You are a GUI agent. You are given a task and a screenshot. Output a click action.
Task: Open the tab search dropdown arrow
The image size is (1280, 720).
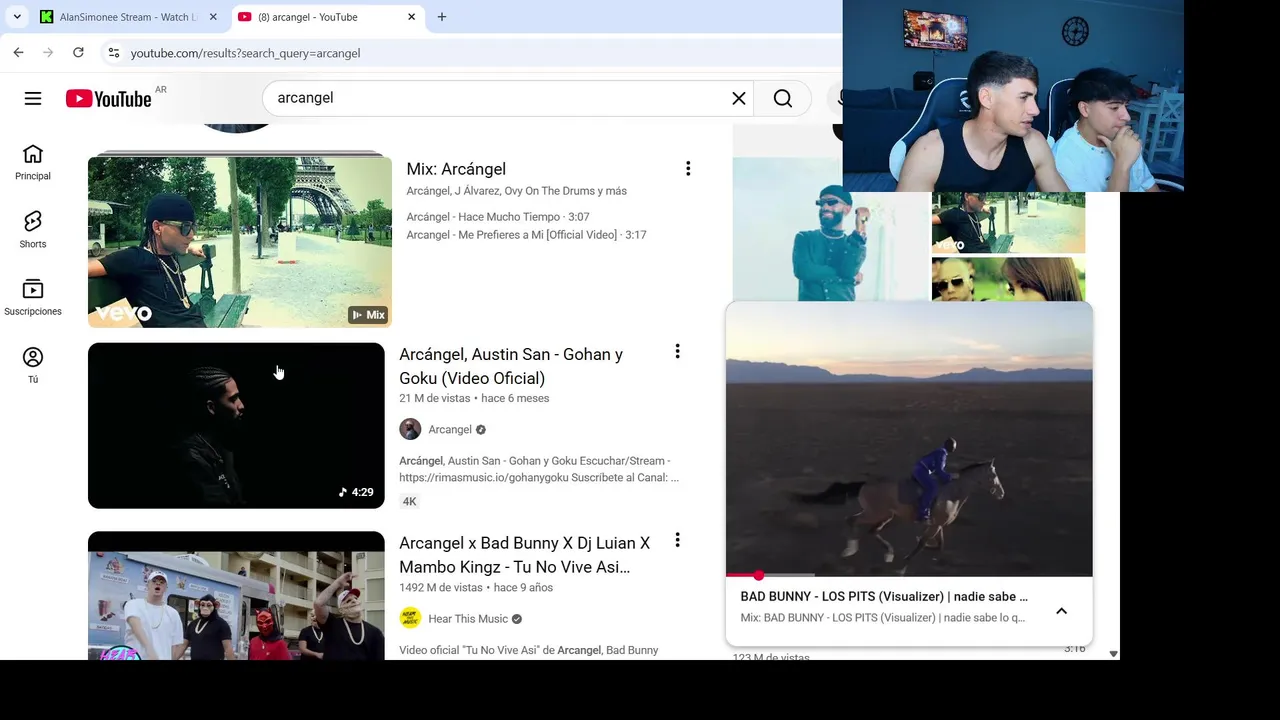click(x=17, y=17)
